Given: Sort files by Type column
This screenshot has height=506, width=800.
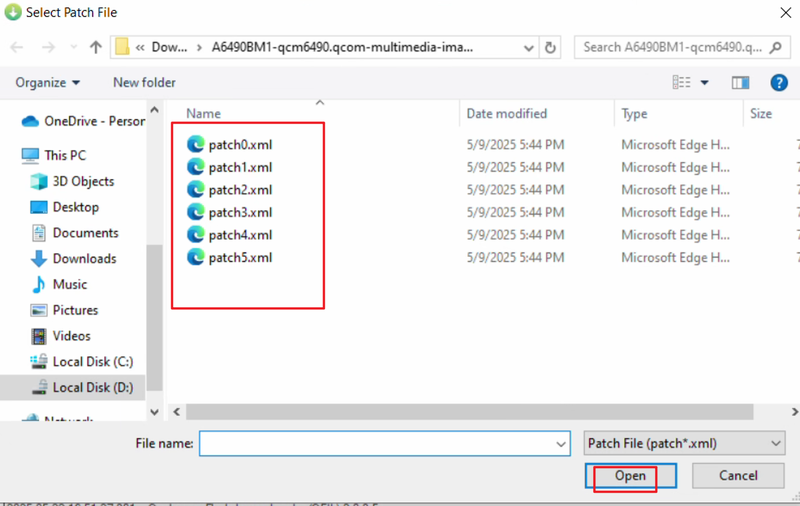Looking at the screenshot, I should 634,114.
